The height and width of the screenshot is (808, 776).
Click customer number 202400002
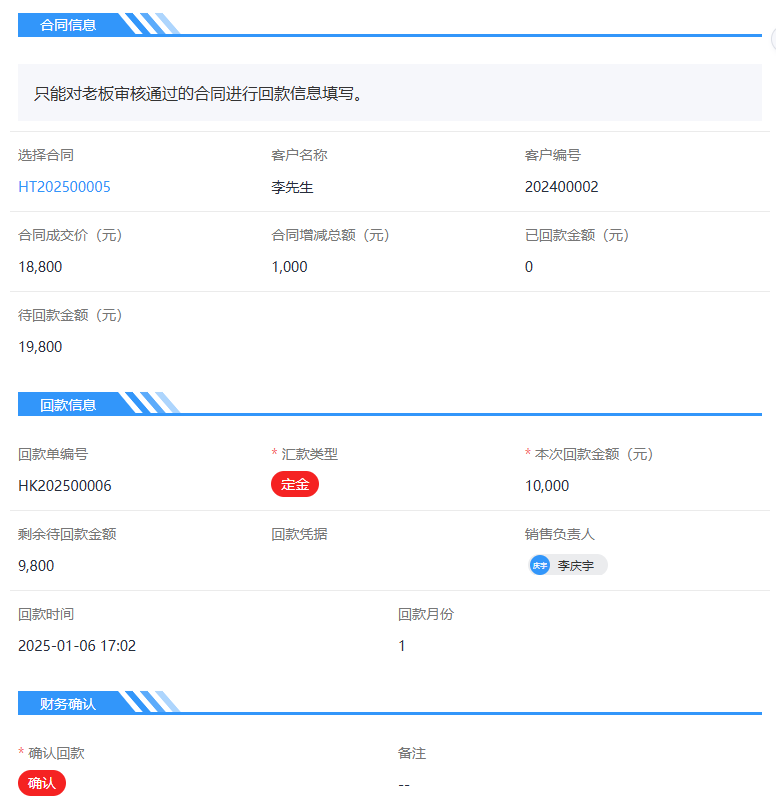(x=561, y=187)
